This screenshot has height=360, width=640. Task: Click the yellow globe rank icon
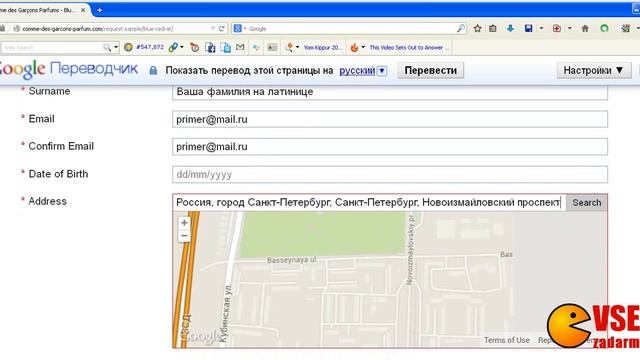tap(128, 47)
